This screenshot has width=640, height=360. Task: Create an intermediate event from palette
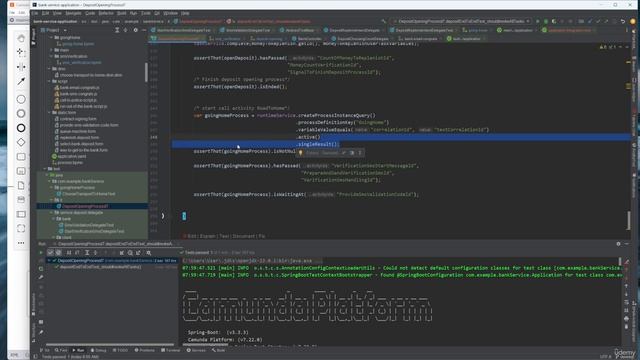click(21, 113)
